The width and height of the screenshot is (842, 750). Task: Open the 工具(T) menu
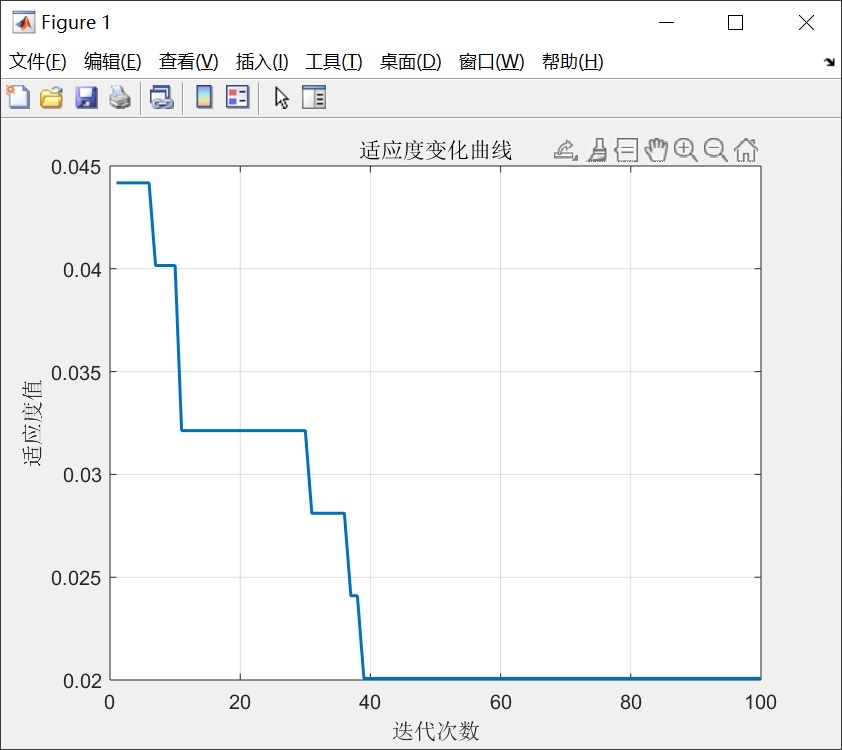[333, 62]
